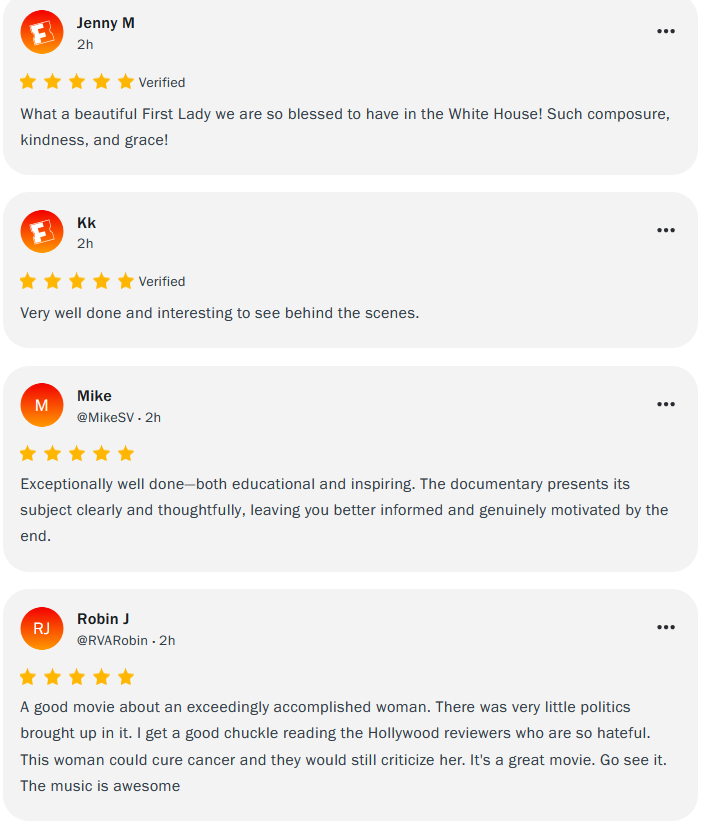Click the Verified badge on Jenny M's review
Viewport: 715px width, 827px height.
tap(162, 83)
